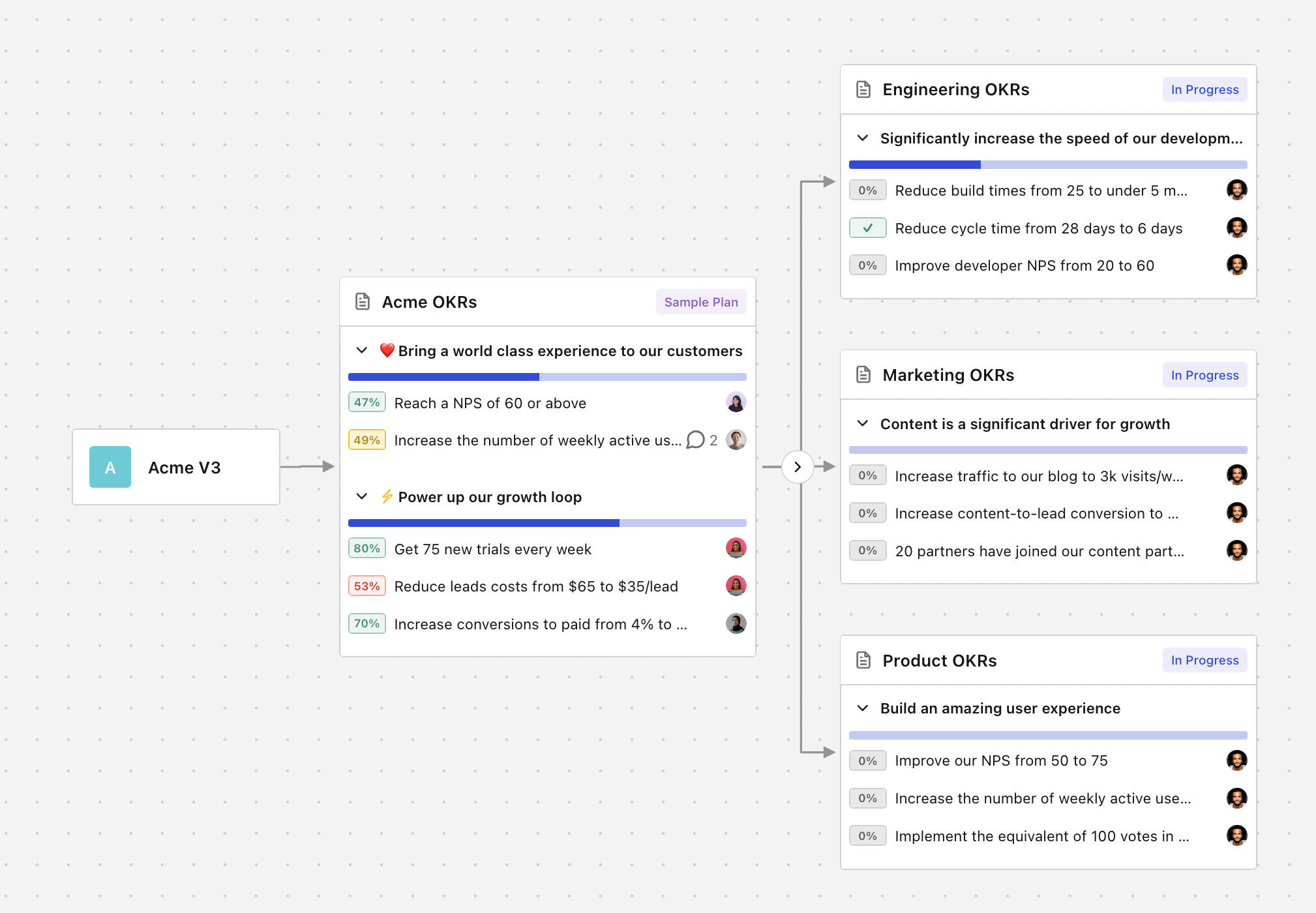Click the Product OKRs document icon

pyautogui.click(x=863, y=660)
